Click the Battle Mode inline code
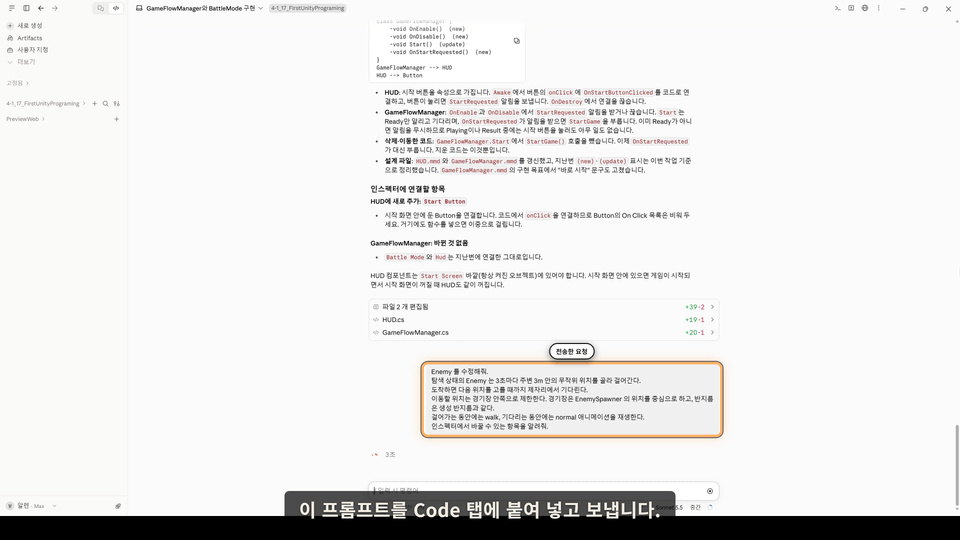Image resolution: width=960 pixels, height=540 pixels. tap(405, 257)
